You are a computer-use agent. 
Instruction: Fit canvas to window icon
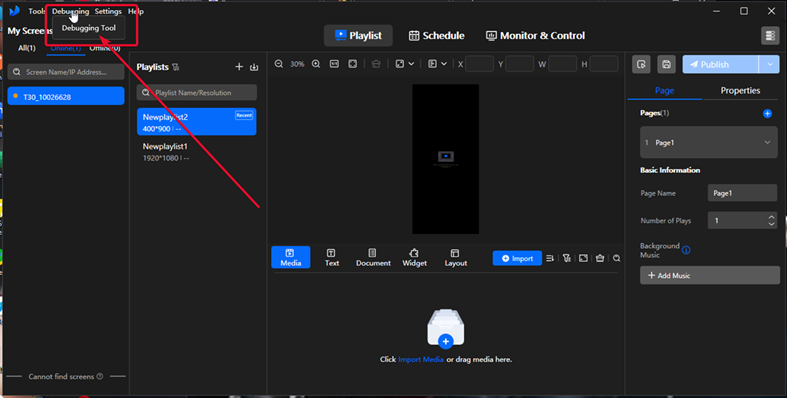click(353, 64)
